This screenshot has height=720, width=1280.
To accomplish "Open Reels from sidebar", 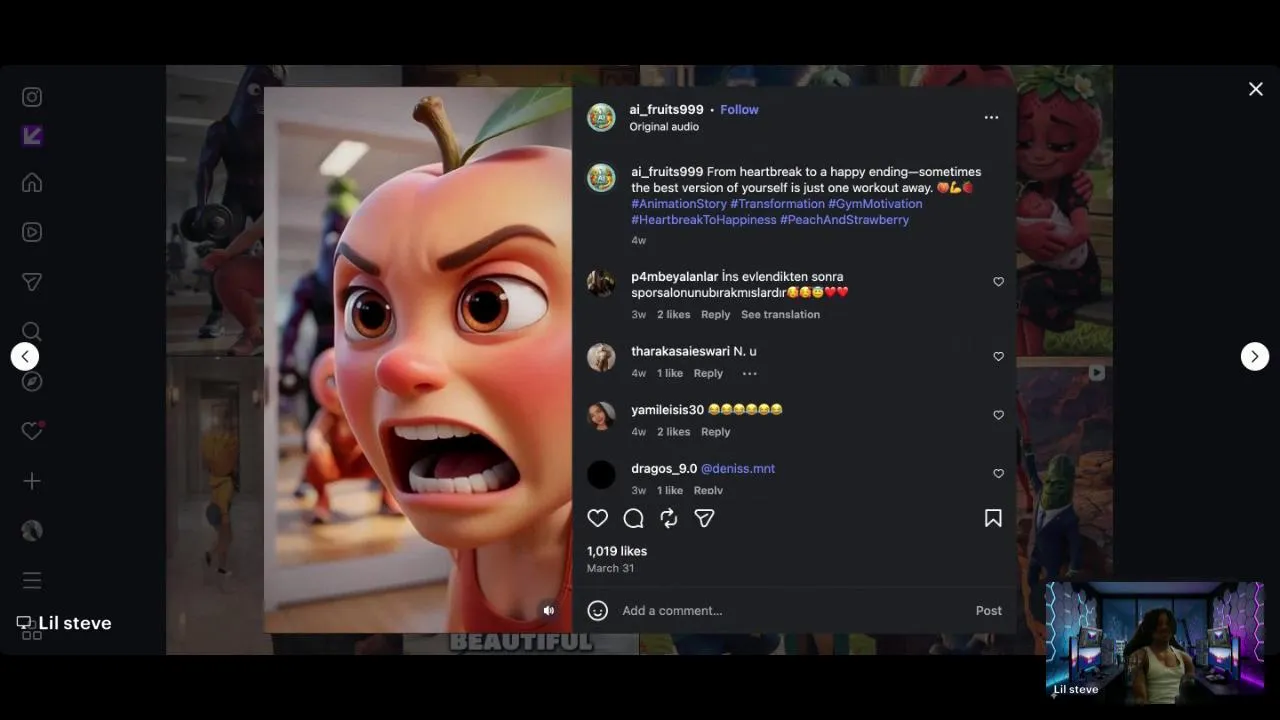I will coord(32,232).
